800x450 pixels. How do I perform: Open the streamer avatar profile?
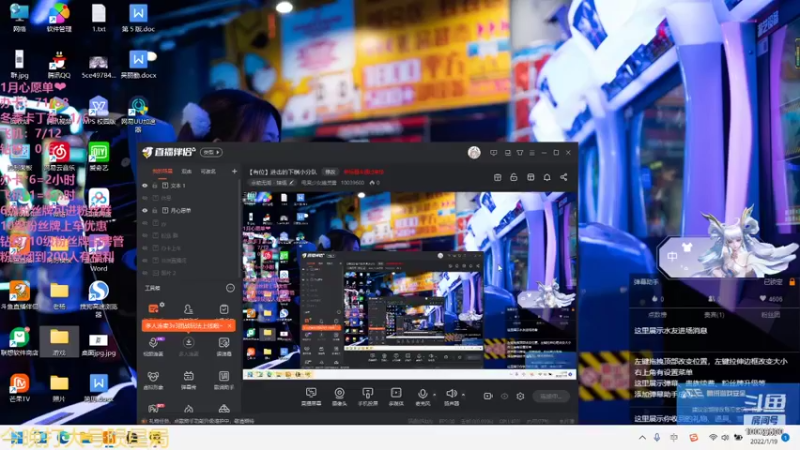474,153
